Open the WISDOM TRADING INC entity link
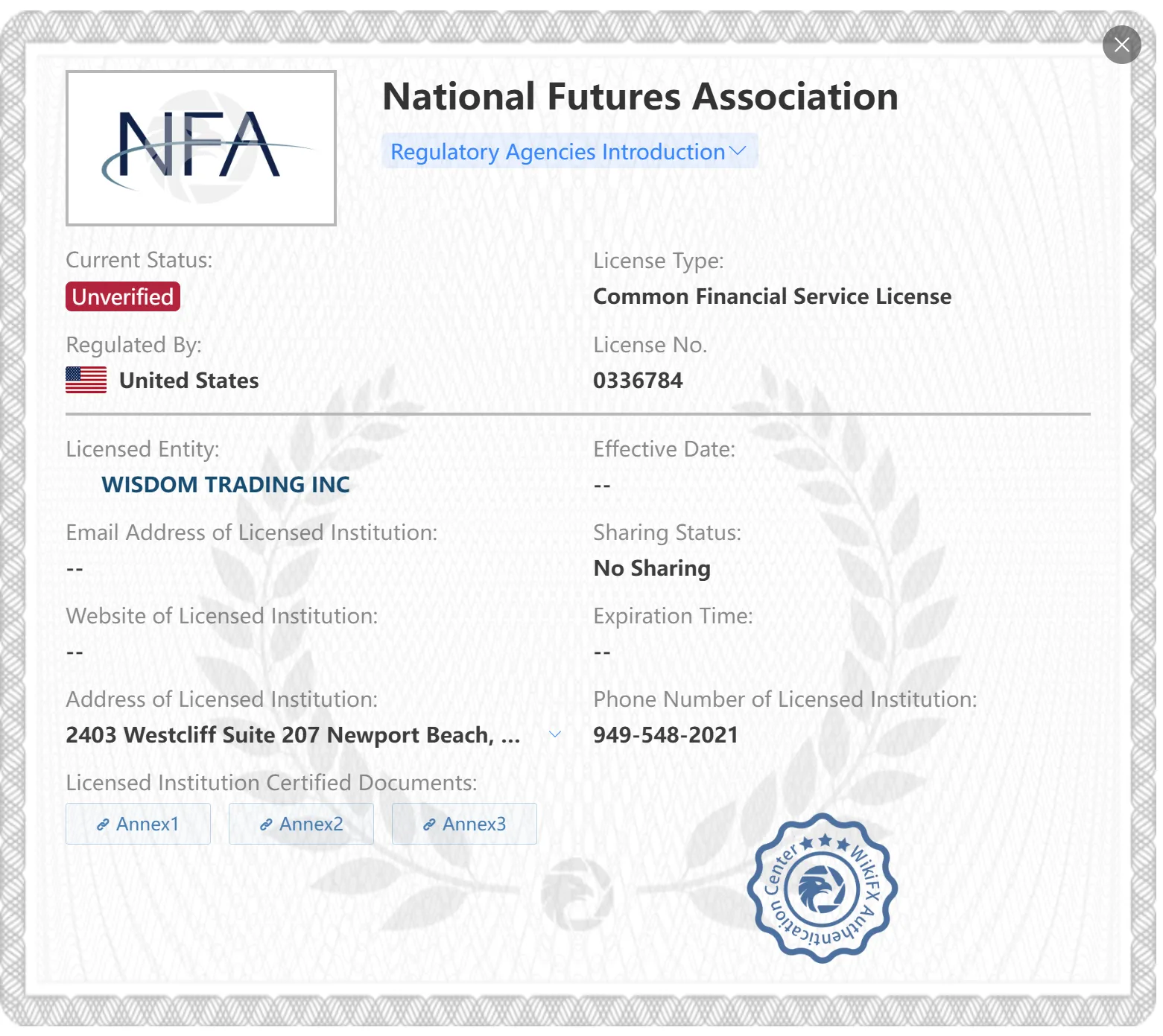Screen dimensions: 1163x1036 226,484
